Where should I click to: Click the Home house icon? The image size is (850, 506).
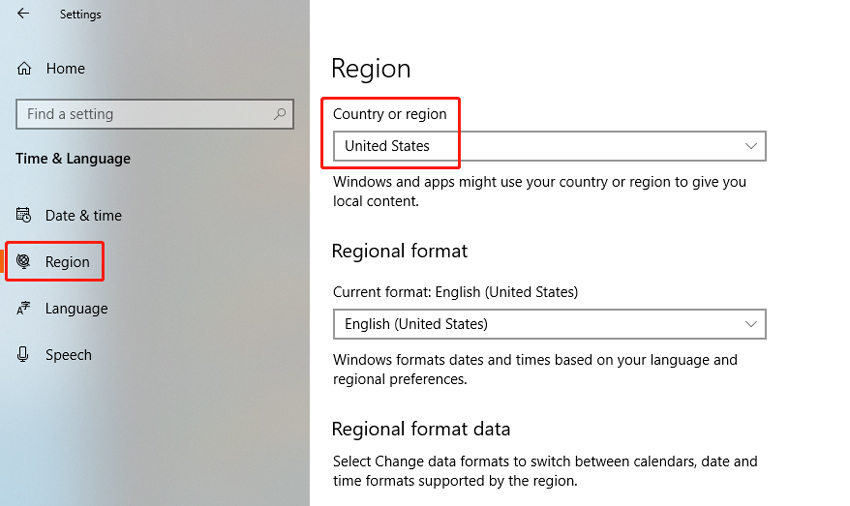click(24, 68)
